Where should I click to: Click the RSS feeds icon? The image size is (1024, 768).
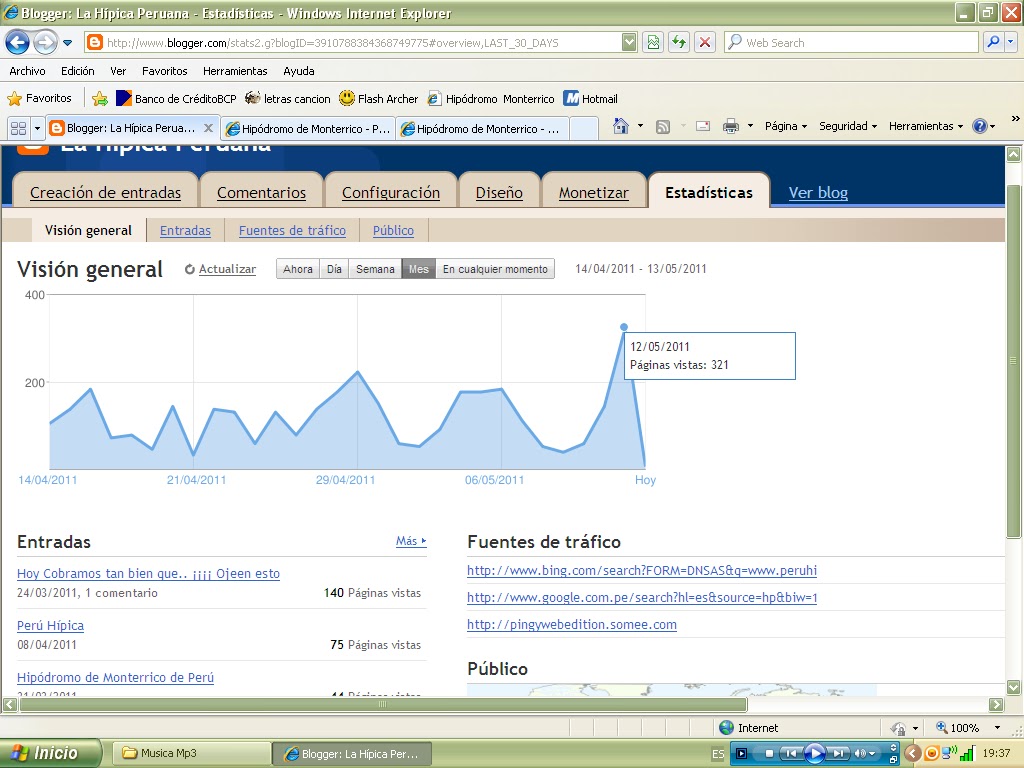tap(663, 127)
